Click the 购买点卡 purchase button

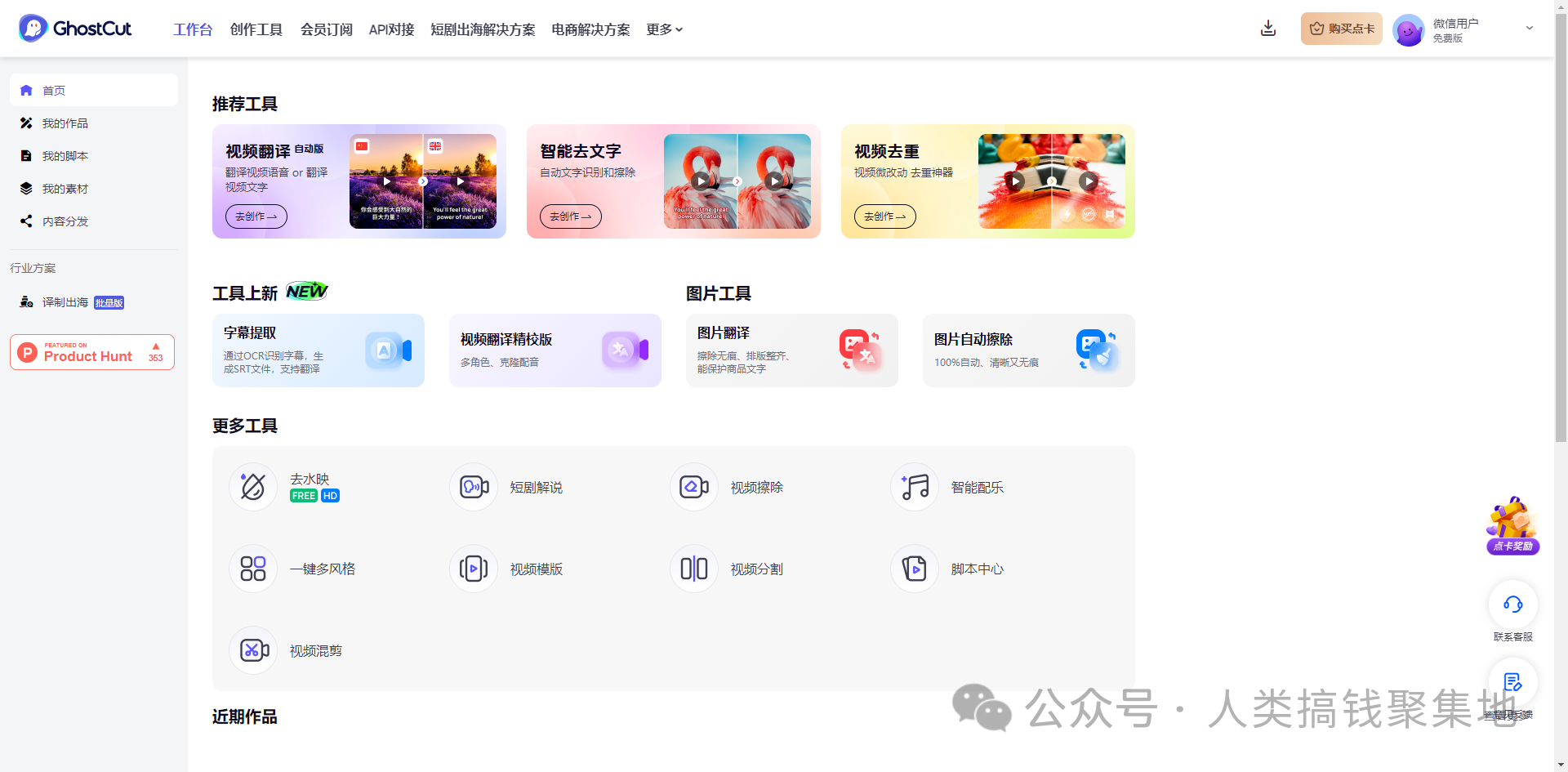tap(1340, 28)
